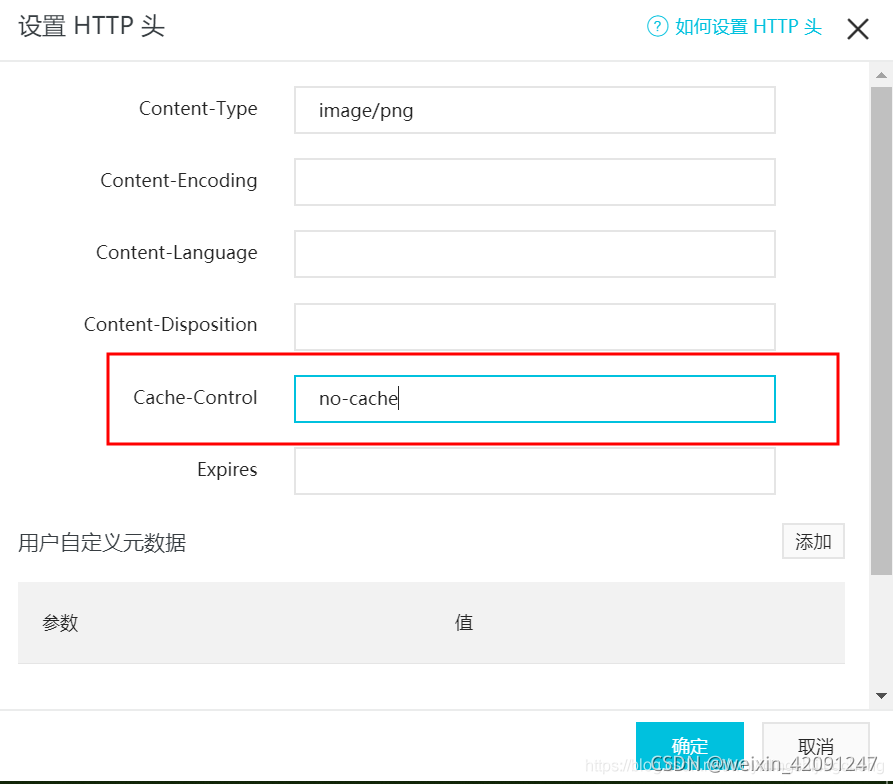Click the 参数 column header
Image resolution: width=893 pixels, height=784 pixels.
60,622
